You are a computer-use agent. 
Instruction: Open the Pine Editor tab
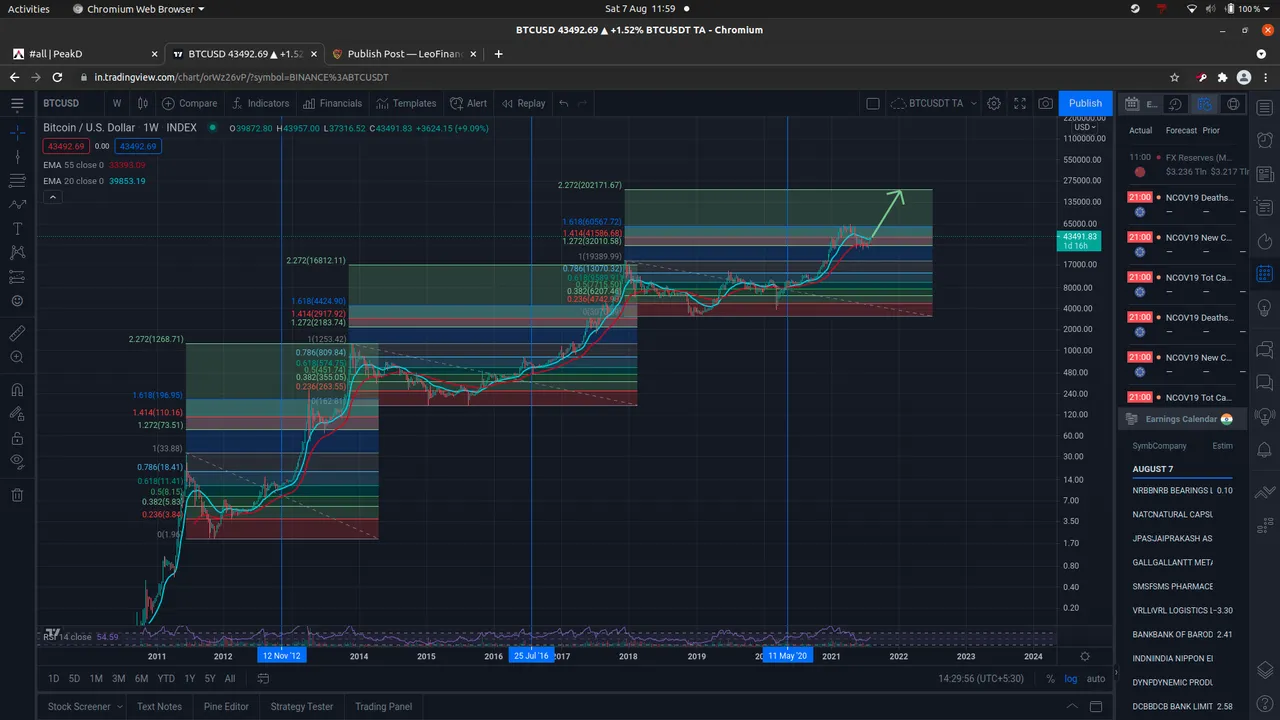pyautogui.click(x=226, y=706)
